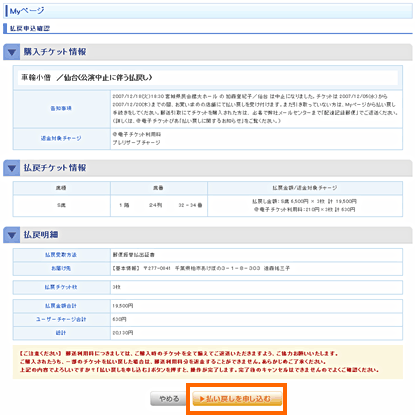Screen dimensions: 415x415
Task: Select the 払戻申込確認 subheading
Action: pos(30,28)
